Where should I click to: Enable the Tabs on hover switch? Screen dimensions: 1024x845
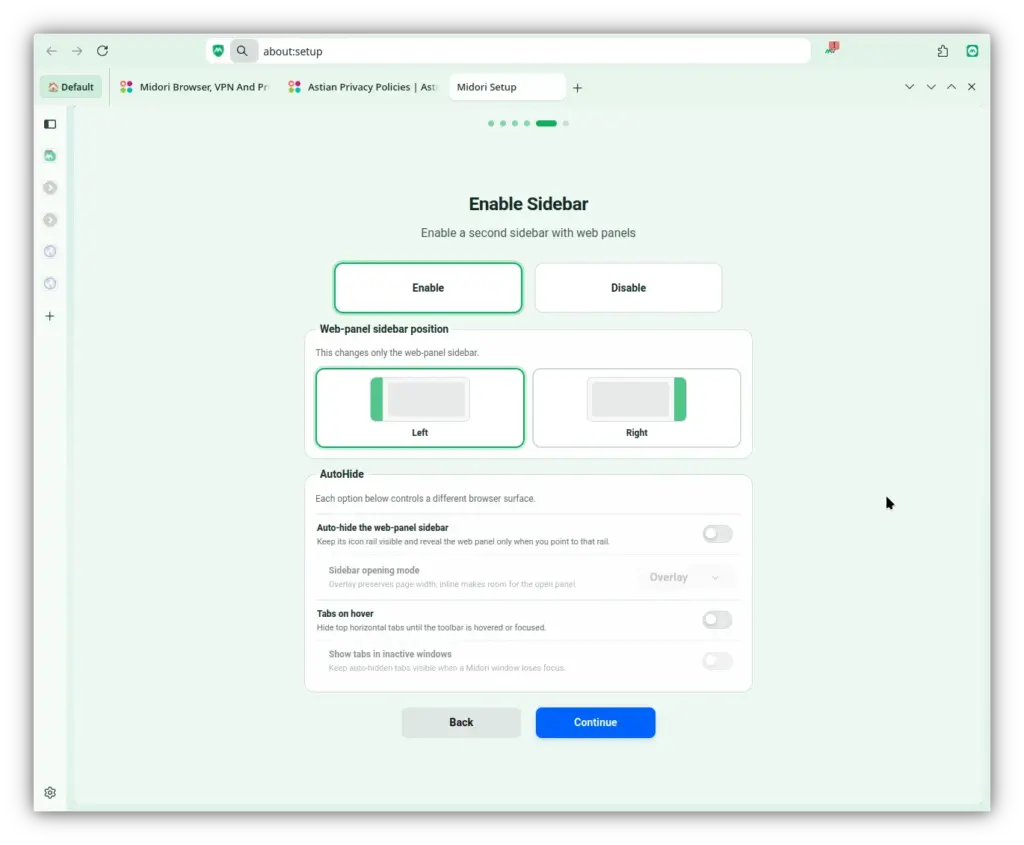pyautogui.click(x=717, y=620)
